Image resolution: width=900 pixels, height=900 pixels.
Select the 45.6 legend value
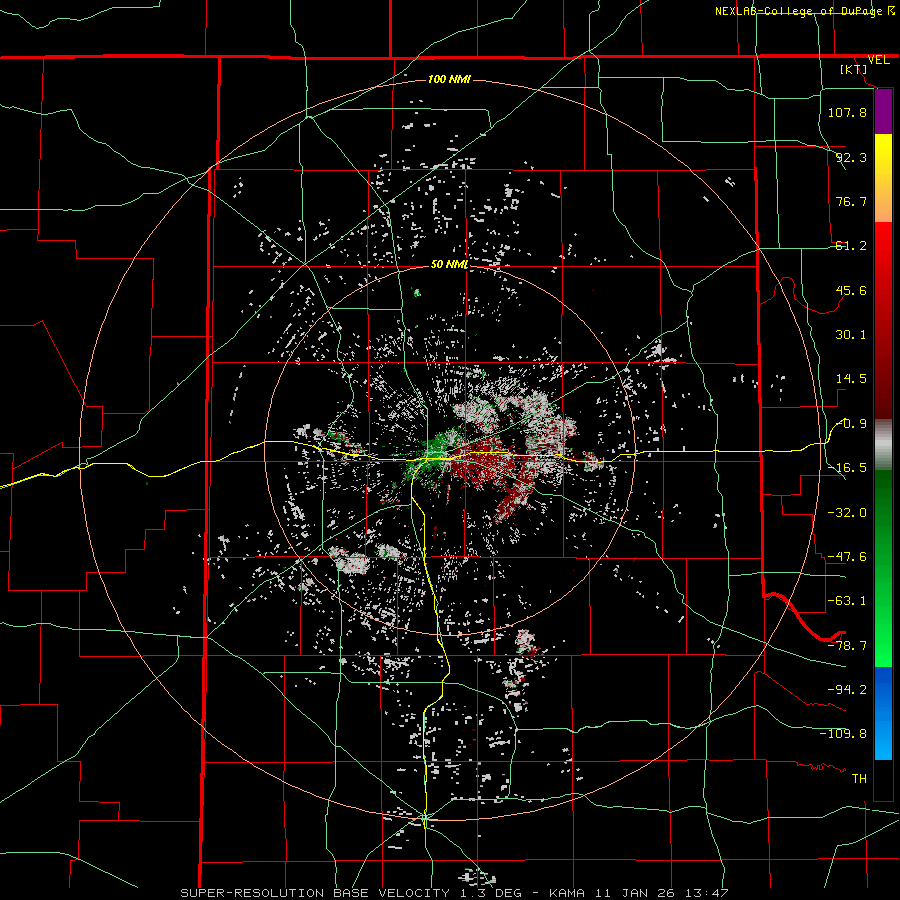click(851, 290)
